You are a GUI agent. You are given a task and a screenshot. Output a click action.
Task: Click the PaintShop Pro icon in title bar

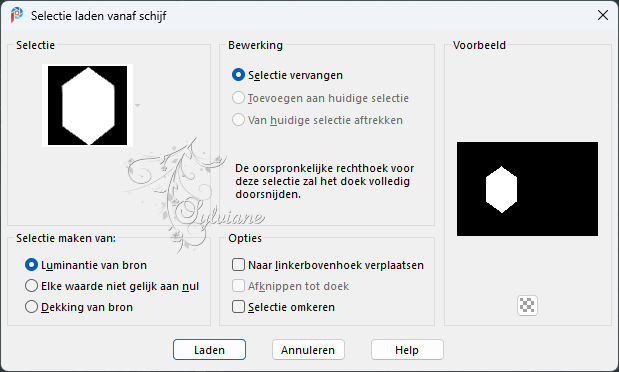pyautogui.click(x=16, y=15)
